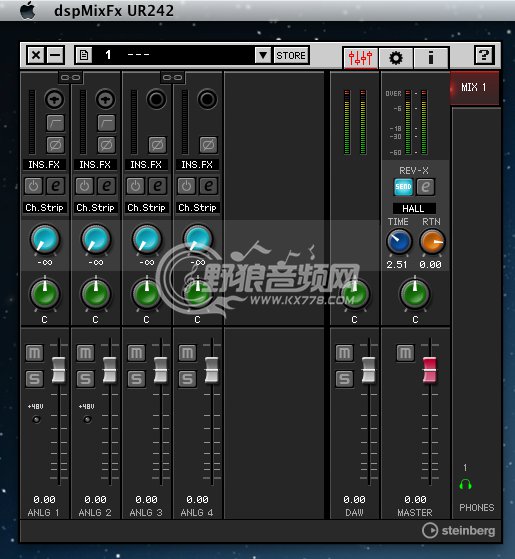The image size is (515, 559).
Task: Open INS.FX location selector on ANLG 2
Action: pos(95,164)
